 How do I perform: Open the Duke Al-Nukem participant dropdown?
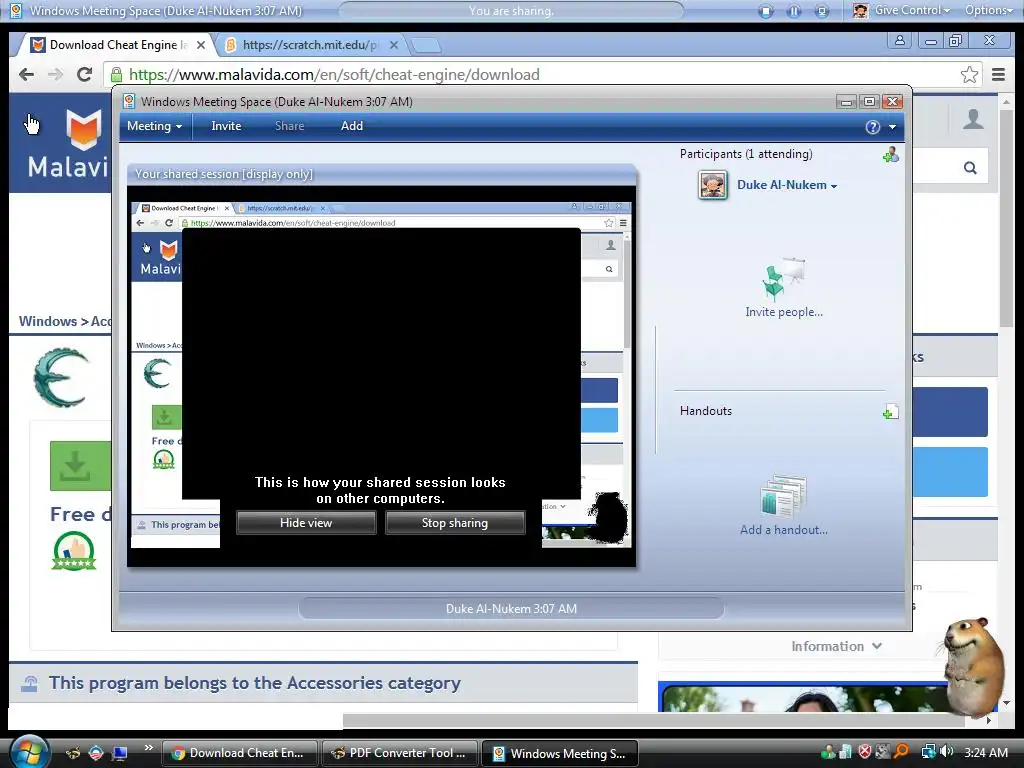click(787, 185)
